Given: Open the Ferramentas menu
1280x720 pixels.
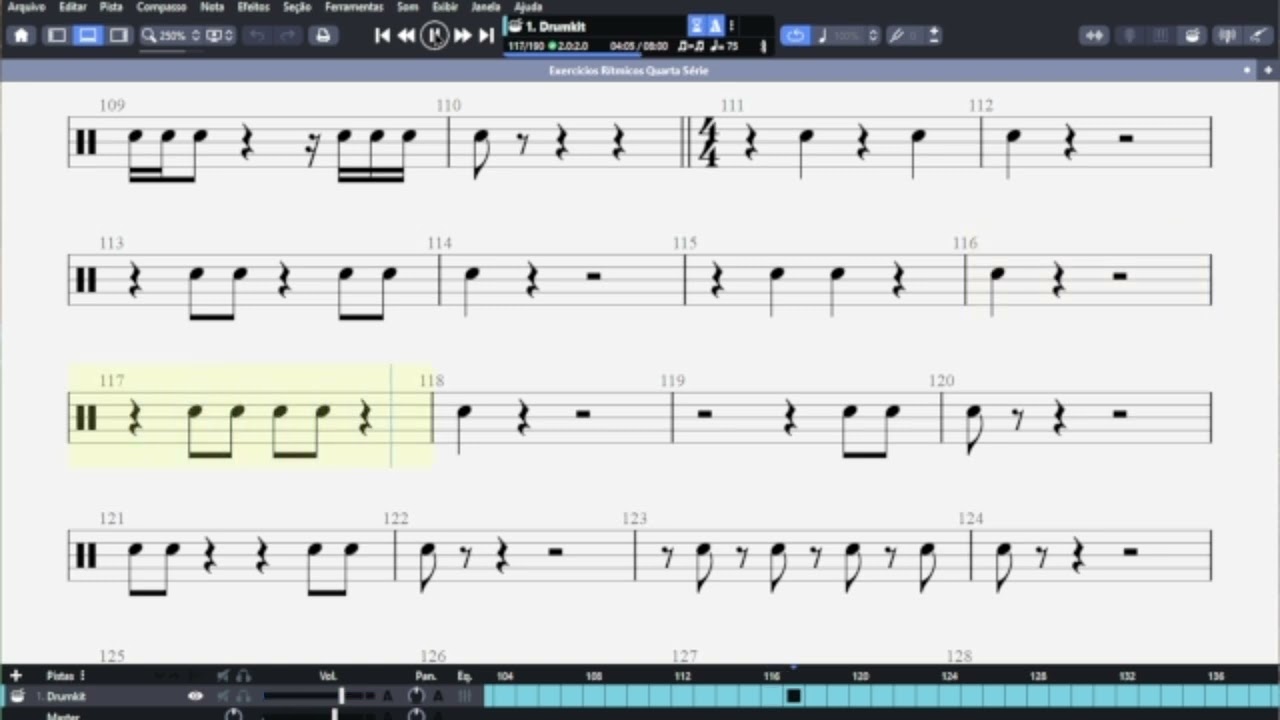Looking at the screenshot, I should point(354,7).
